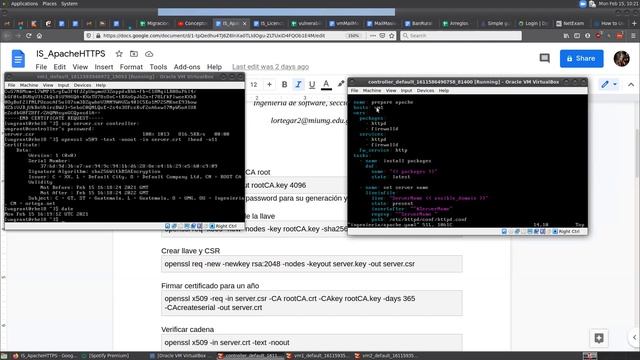The width and height of the screenshot is (640, 360).
Task: Click the Explore button at bottom right
Action: pyautogui.click(x=599, y=338)
